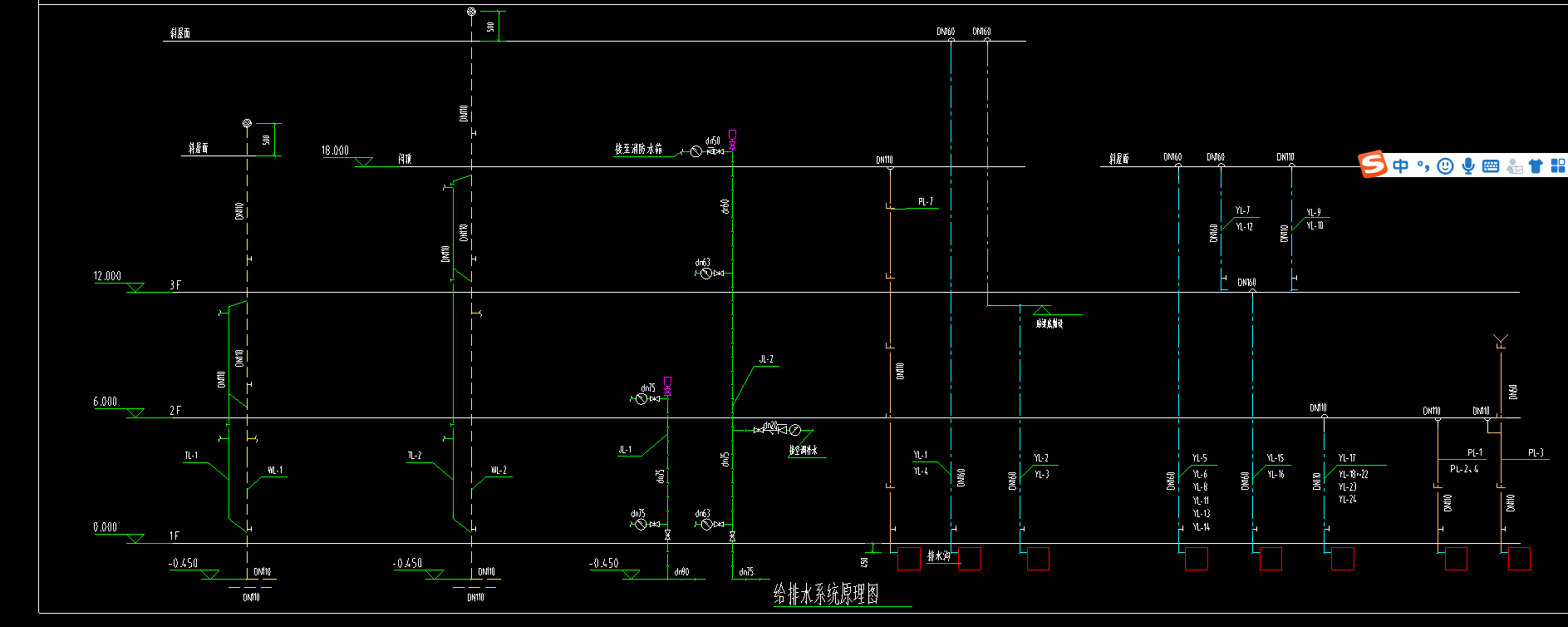Select vent cap atop WL-1 riser
The image size is (1568, 627).
(247, 123)
